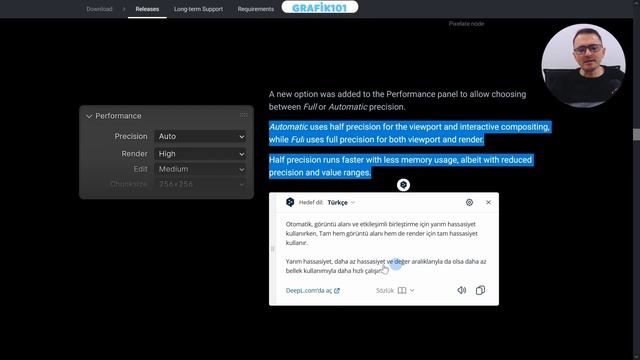Click the DeepL logo in the popup header

[290, 202]
